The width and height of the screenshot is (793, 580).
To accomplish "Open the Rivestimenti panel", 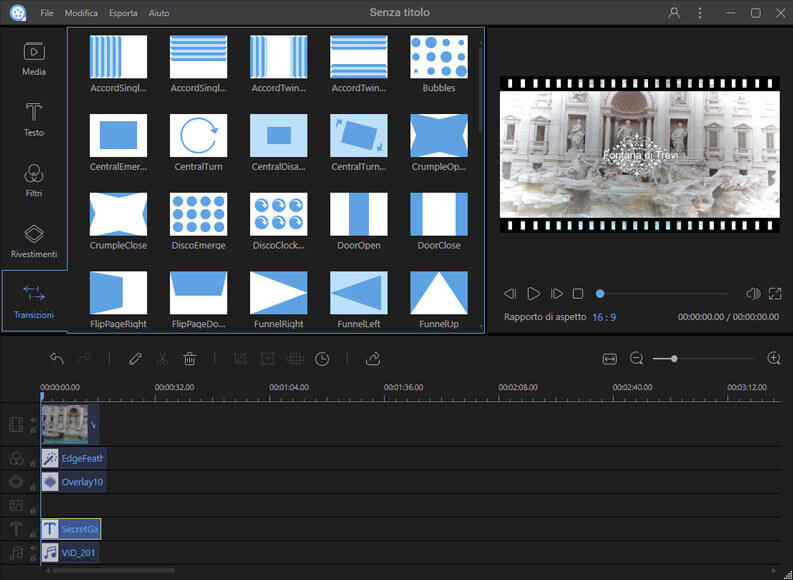I will tap(34, 241).
